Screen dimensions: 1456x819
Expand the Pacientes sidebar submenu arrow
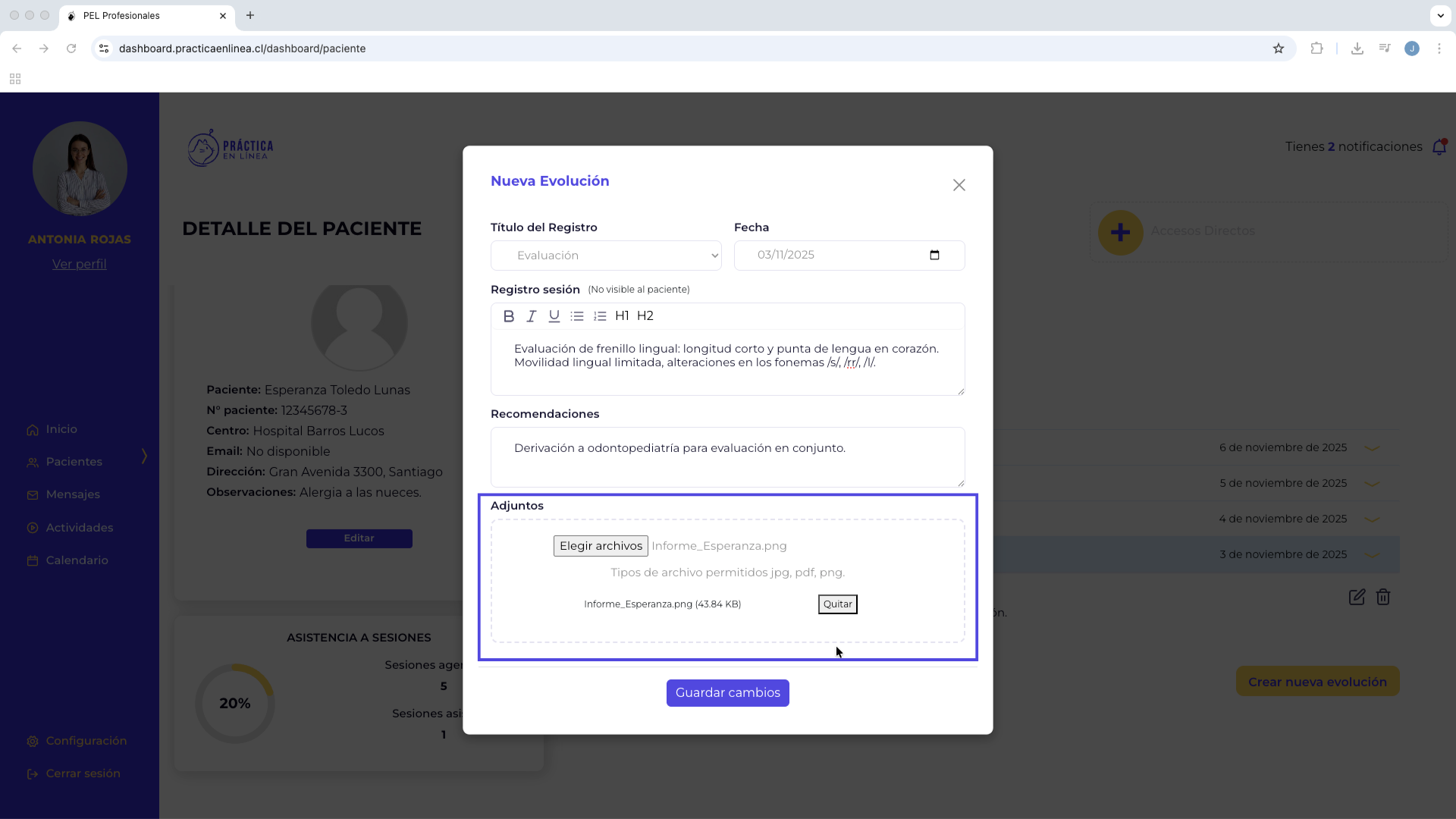tap(144, 456)
